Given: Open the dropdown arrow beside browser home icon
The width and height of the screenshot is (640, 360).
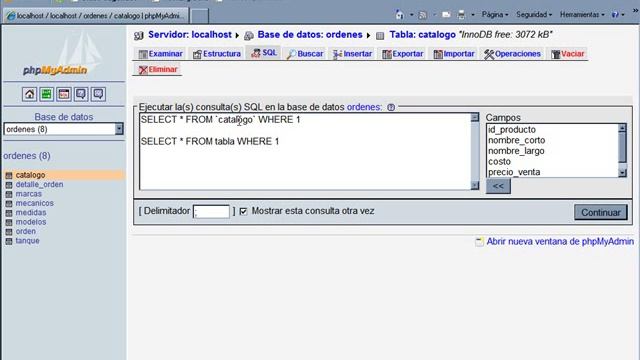Looking at the screenshot, I should (411, 15).
